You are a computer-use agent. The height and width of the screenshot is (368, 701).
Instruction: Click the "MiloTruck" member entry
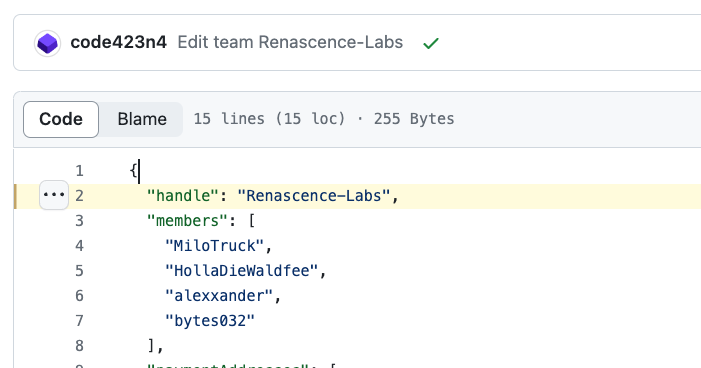(215, 246)
